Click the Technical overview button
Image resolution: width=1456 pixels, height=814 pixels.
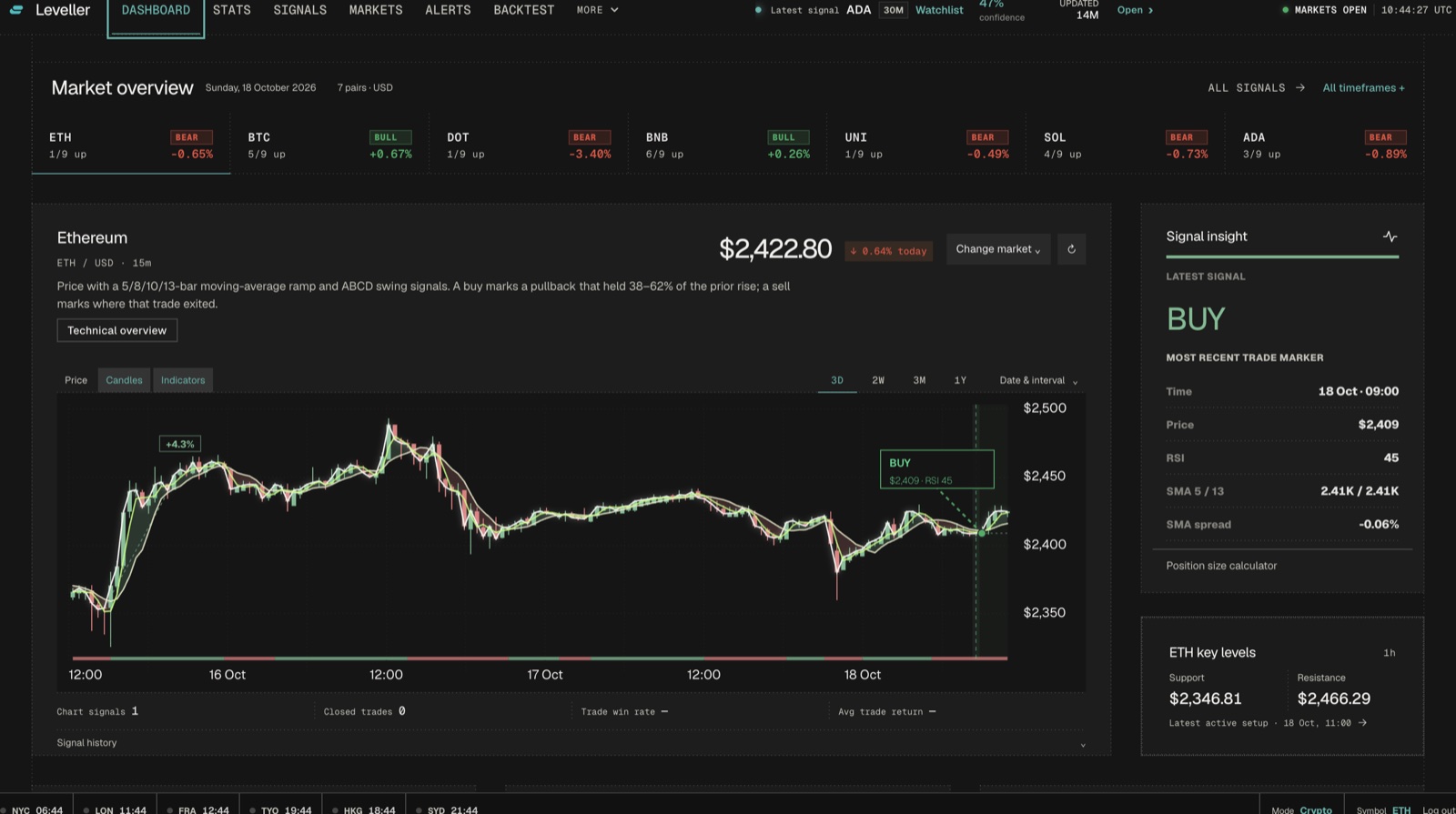click(x=117, y=330)
